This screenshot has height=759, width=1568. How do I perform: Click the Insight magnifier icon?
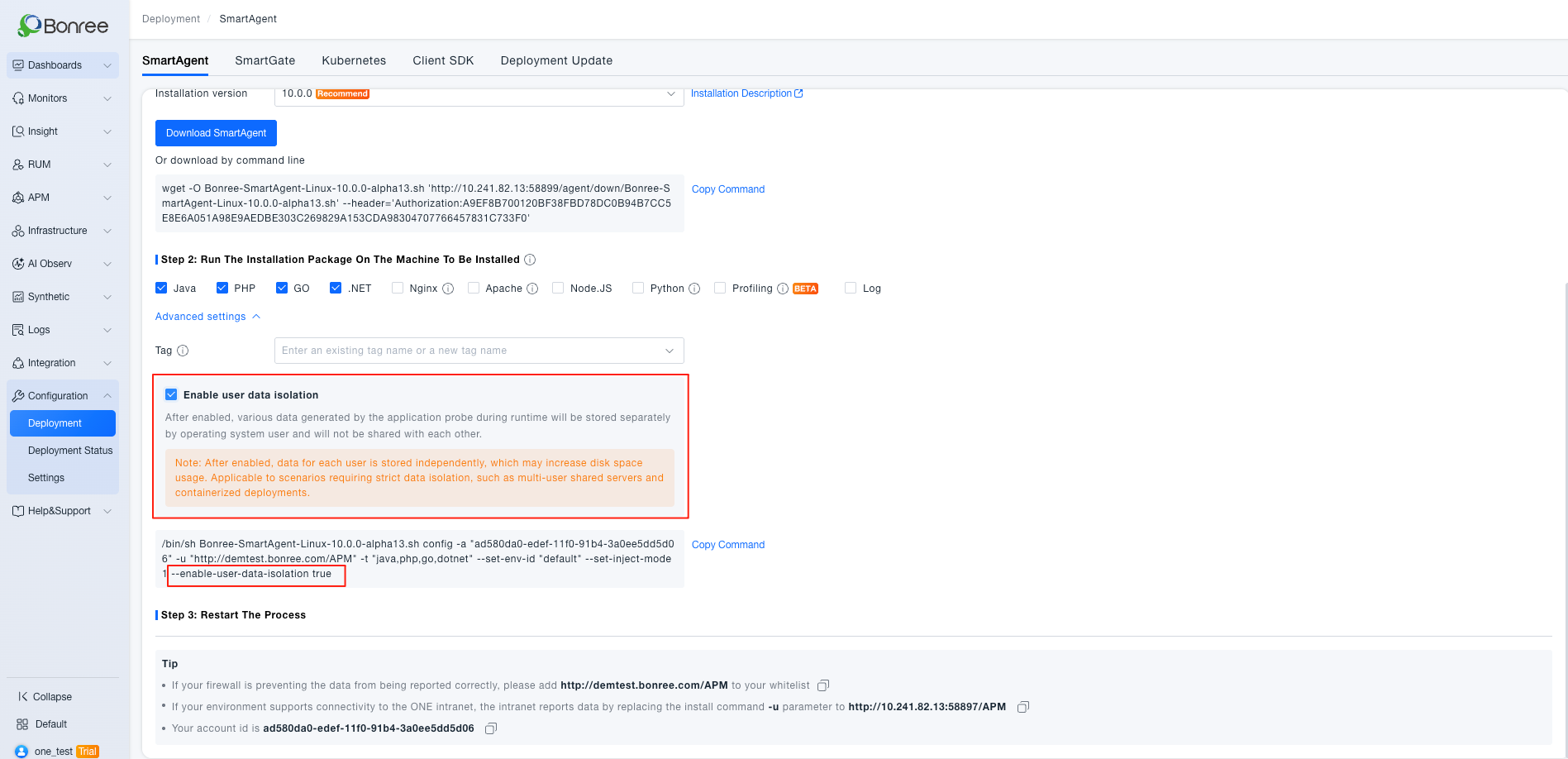pos(18,131)
